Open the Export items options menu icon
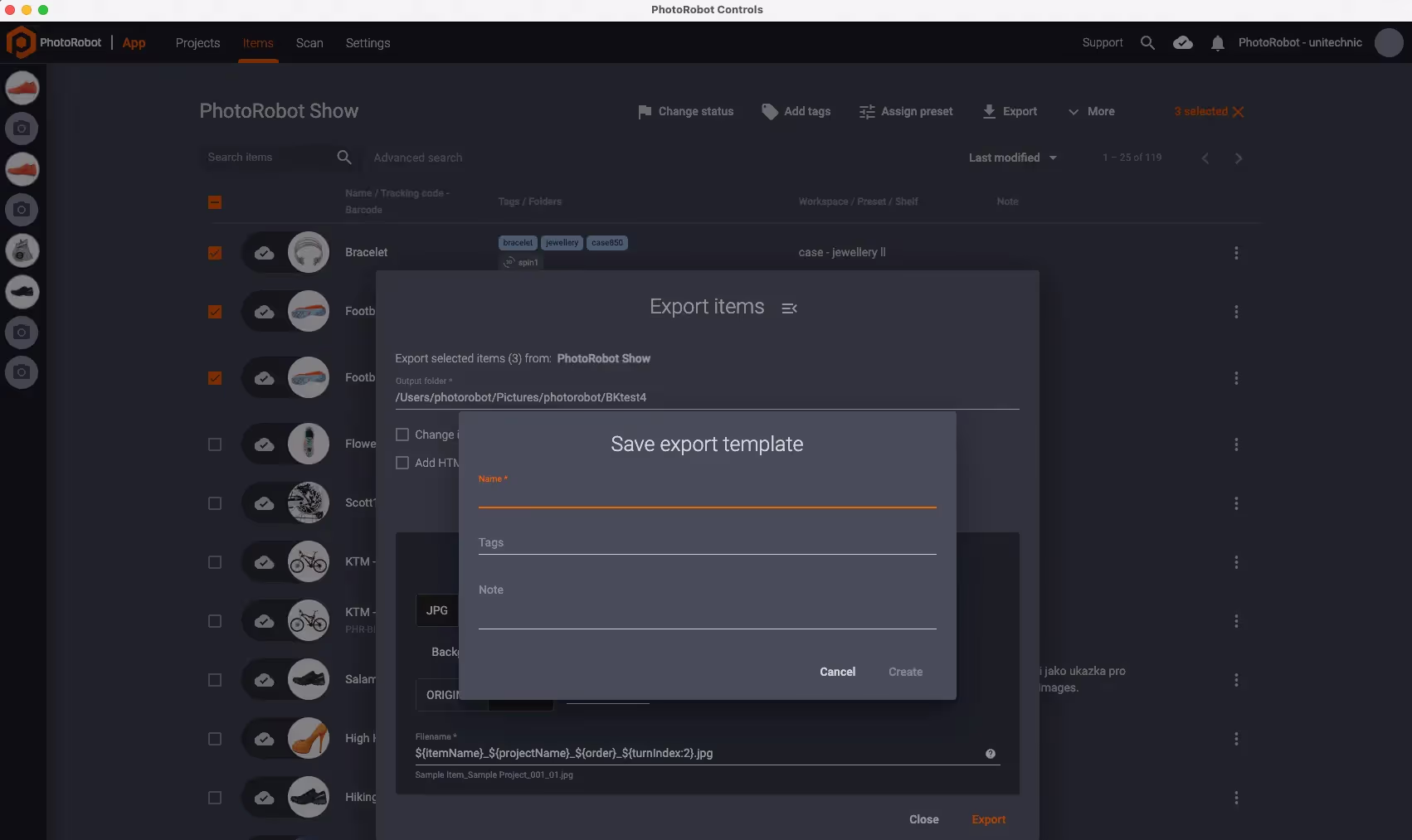Image resolution: width=1412 pixels, height=840 pixels. click(x=789, y=308)
